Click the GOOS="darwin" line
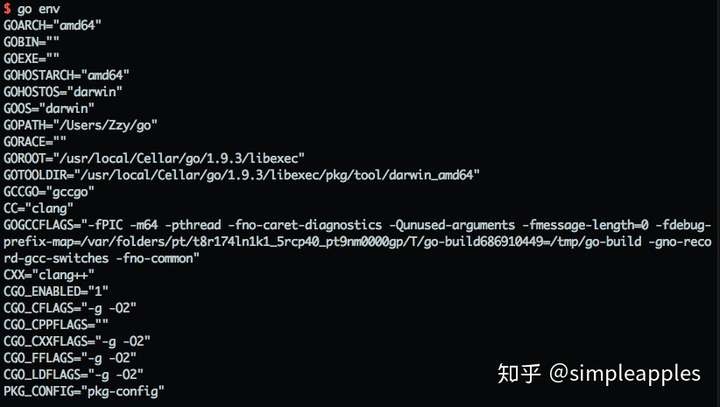The width and height of the screenshot is (720, 407). 49,108
